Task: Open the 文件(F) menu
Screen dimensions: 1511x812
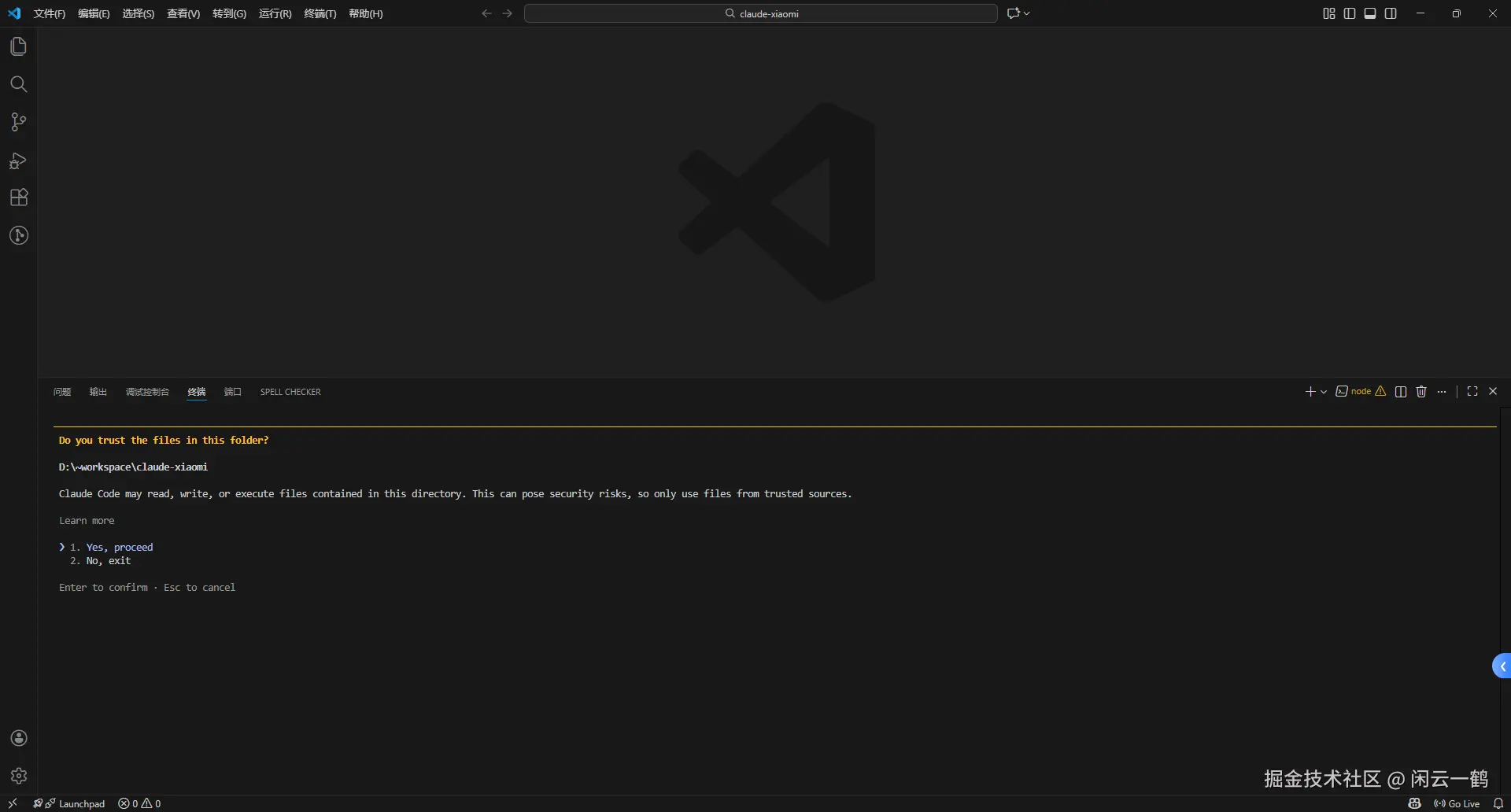Action: coord(50,13)
